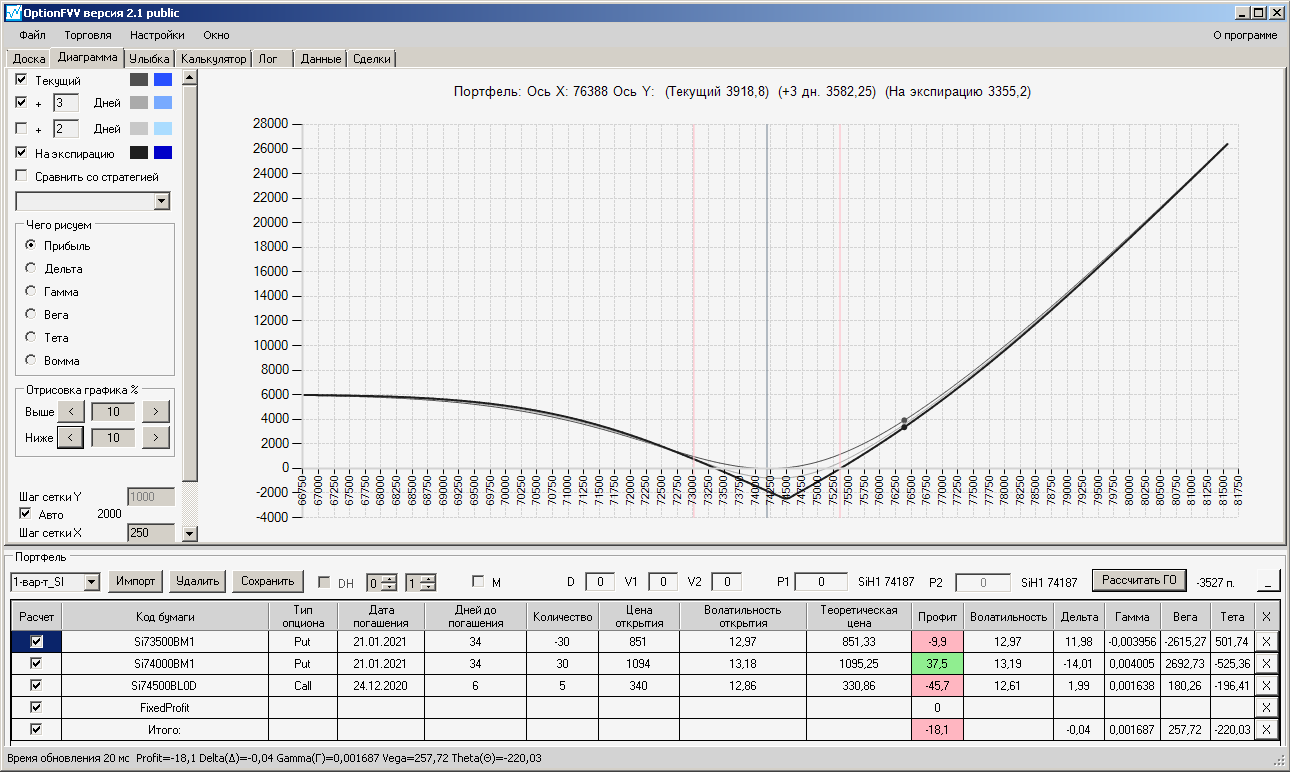Image resolution: width=1290 pixels, height=772 pixels.
Task: Open the 1-вар-т_SI portfolio dropdown
Action: (91, 581)
